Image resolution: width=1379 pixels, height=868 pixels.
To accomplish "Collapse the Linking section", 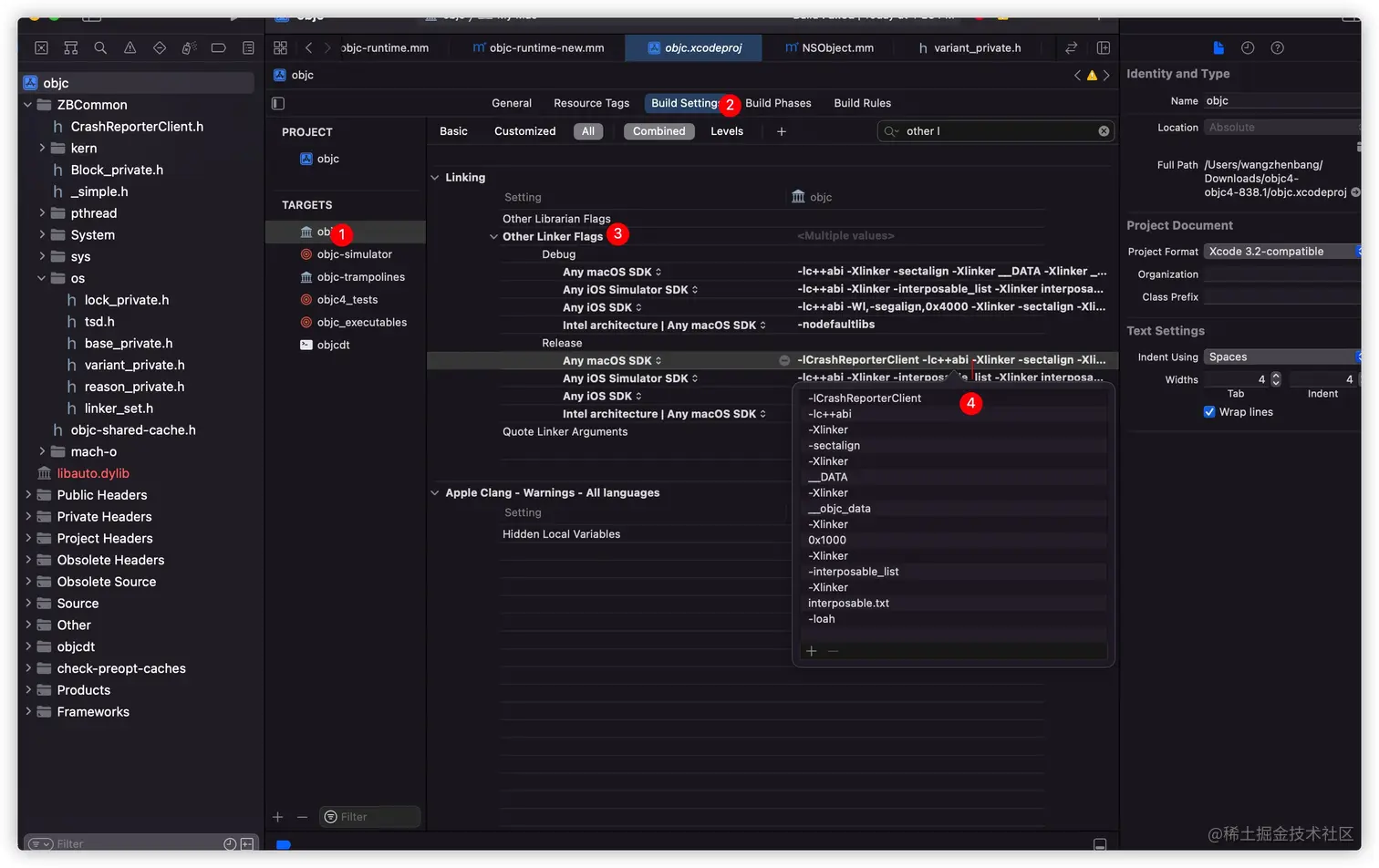I will 434,178.
